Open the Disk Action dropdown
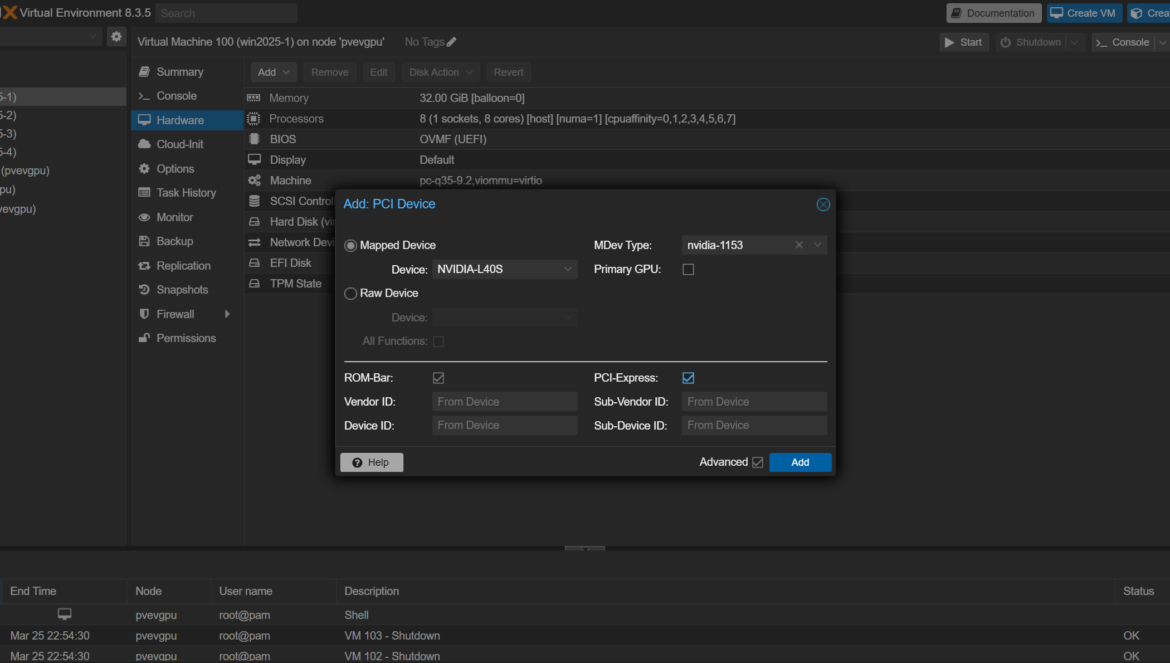The height and width of the screenshot is (663, 1170). 441,72
